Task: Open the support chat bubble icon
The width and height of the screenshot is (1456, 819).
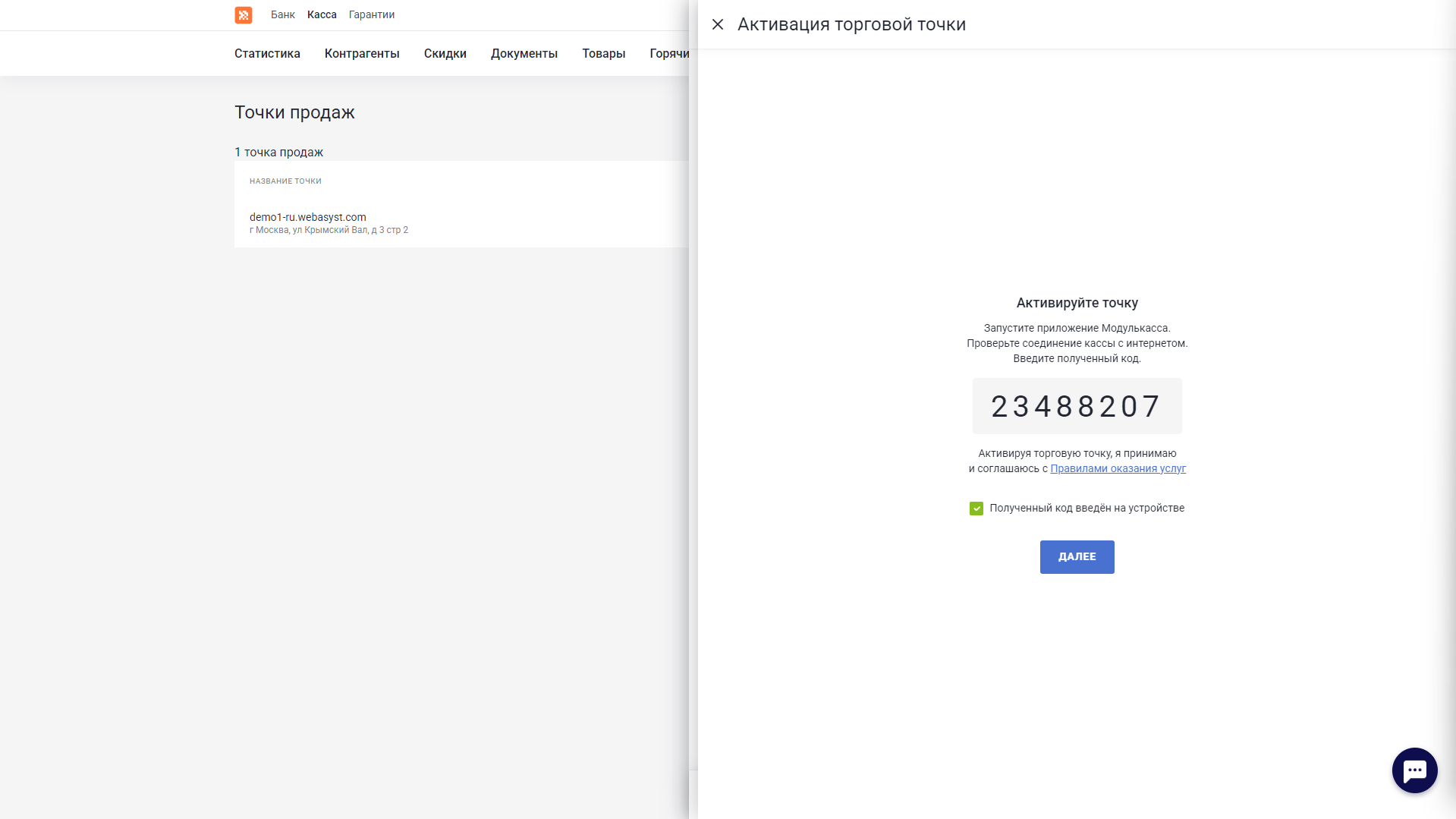Action: (1414, 770)
